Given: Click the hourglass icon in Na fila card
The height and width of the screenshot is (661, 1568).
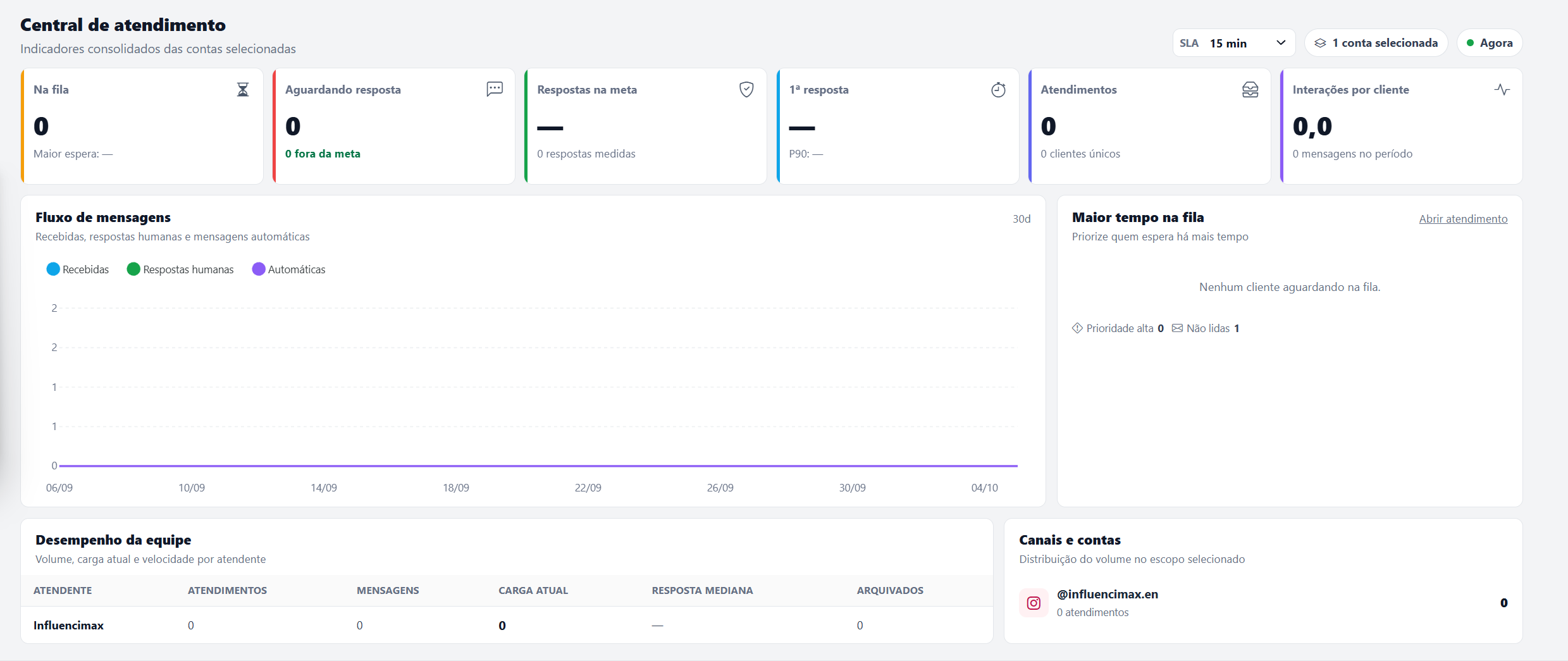Looking at the screenshot, I should 243,90.
